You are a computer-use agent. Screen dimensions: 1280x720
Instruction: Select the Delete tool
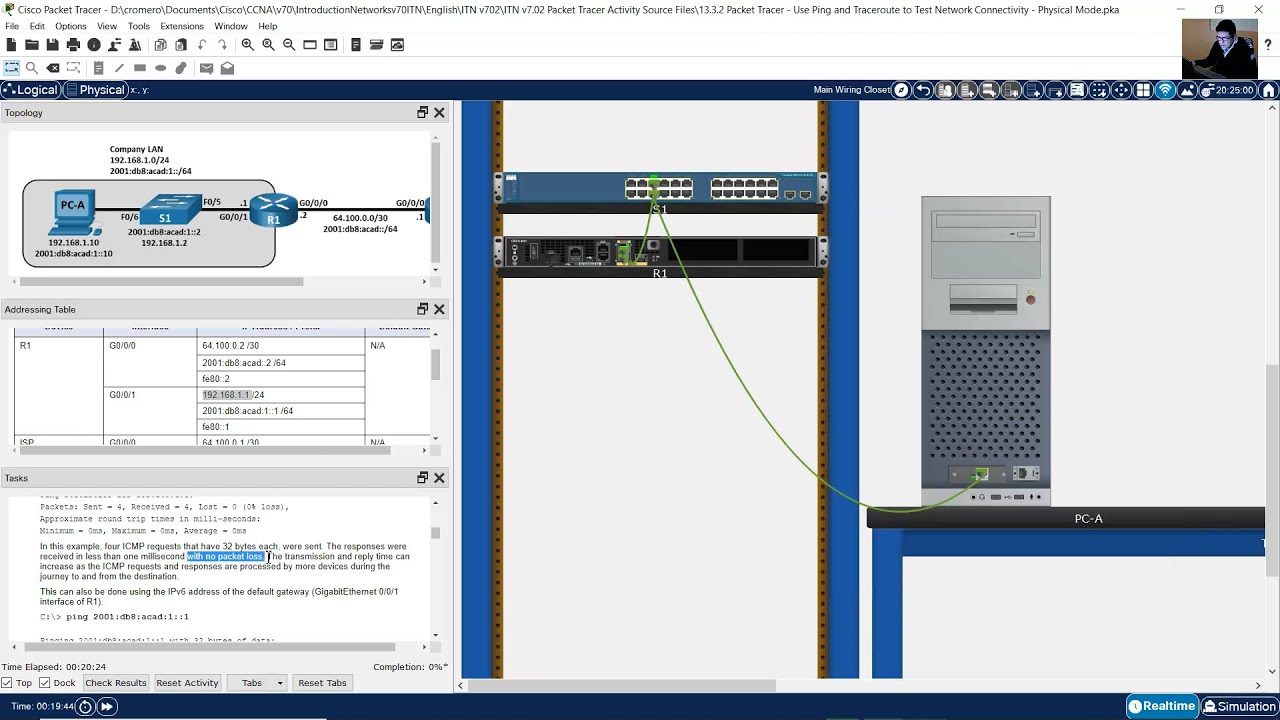coord(53,68)
